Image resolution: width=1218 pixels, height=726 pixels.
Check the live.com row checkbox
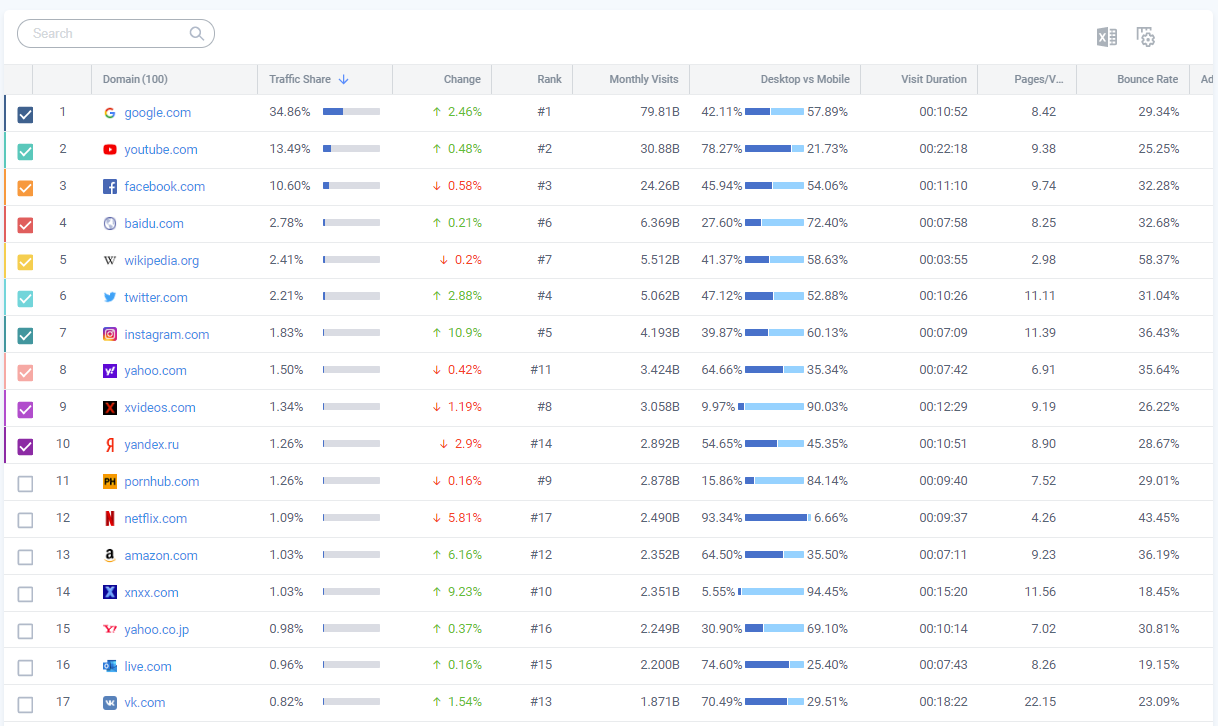pos(25,667)
